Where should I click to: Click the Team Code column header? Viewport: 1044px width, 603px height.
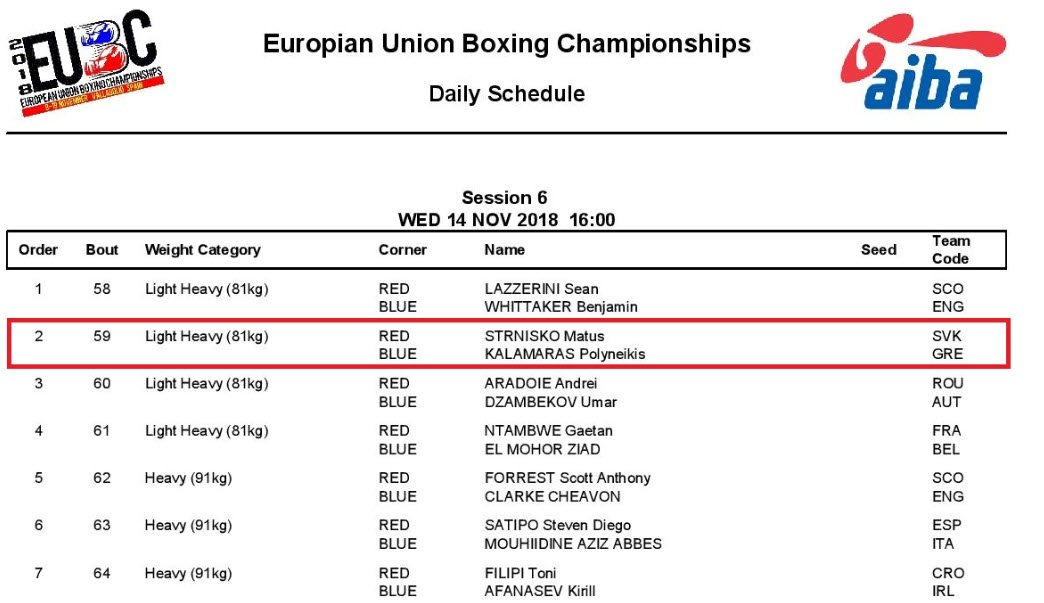[950, 250]
